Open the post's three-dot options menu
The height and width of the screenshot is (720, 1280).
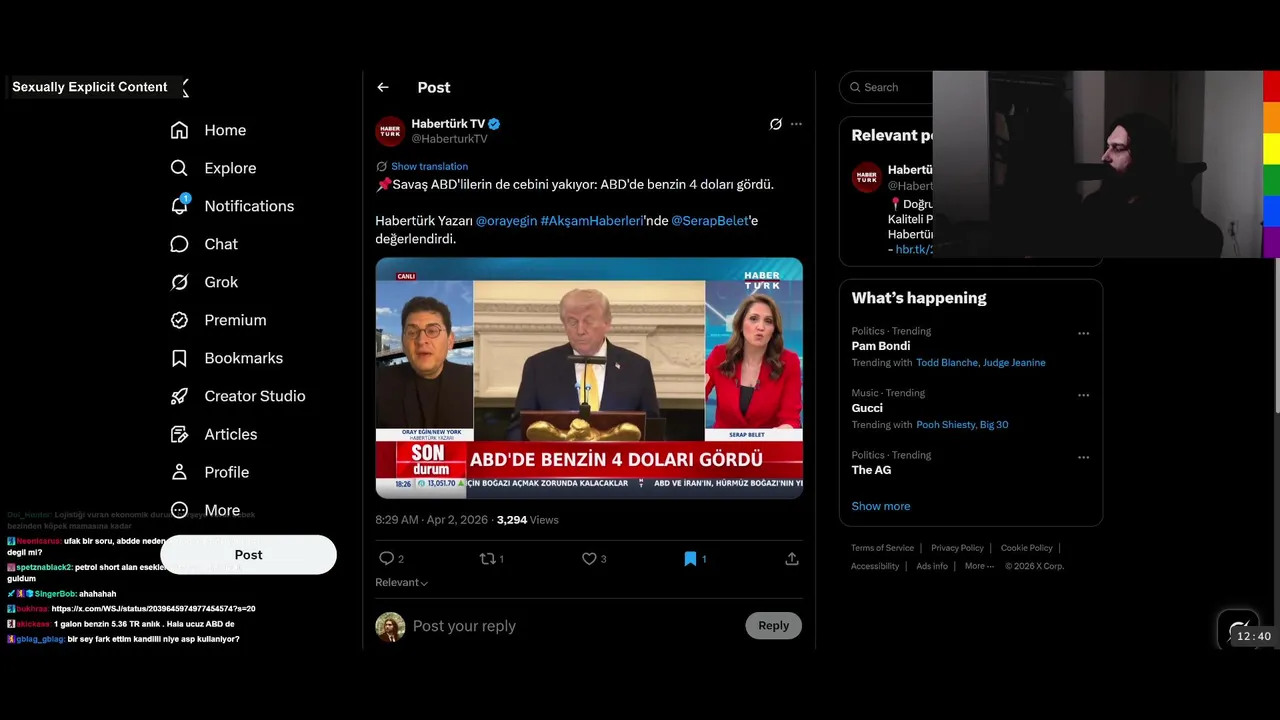796,124
